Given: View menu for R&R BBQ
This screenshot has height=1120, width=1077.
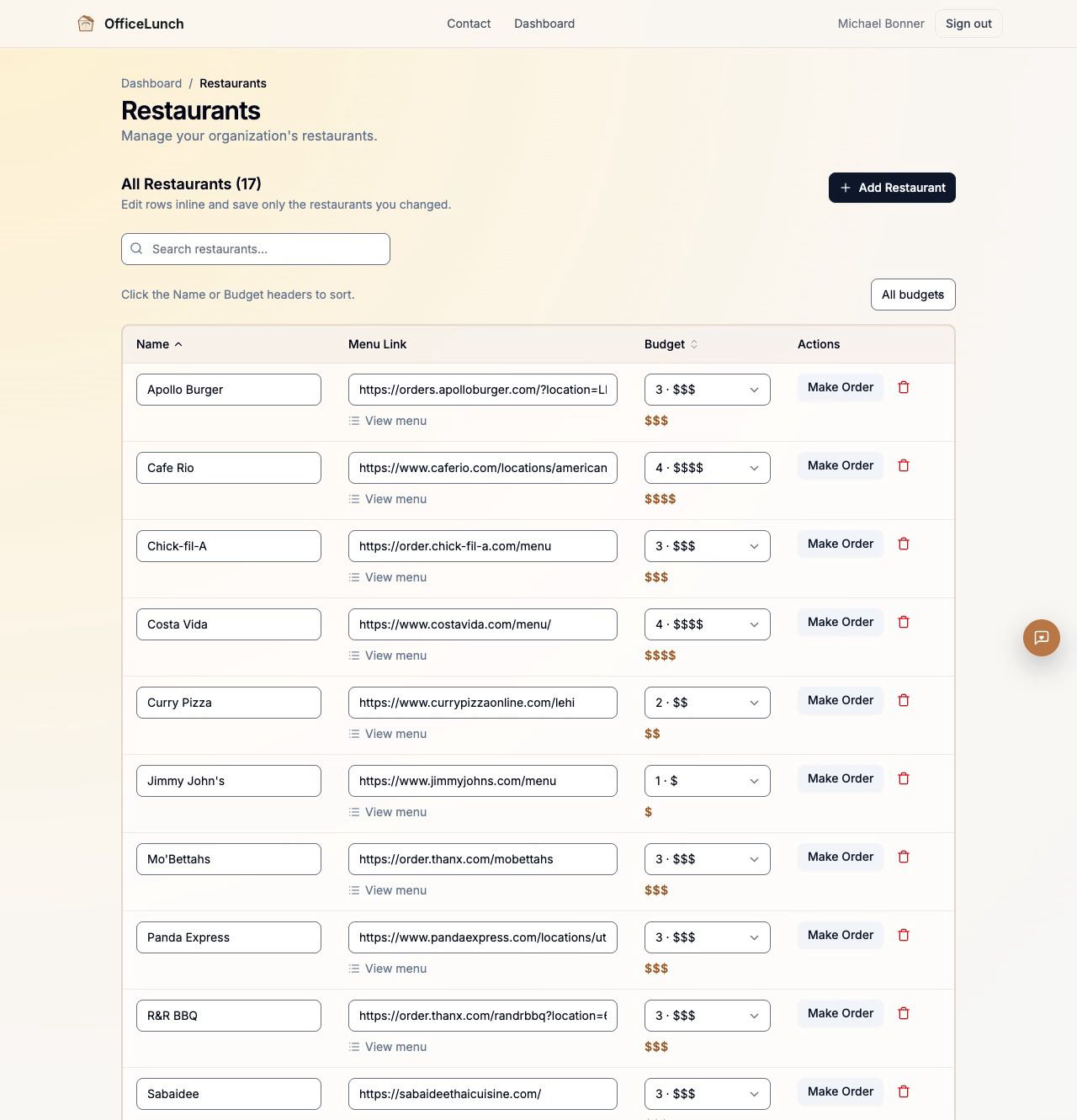Looking at the screenshot, I should tap(388, 1047).
